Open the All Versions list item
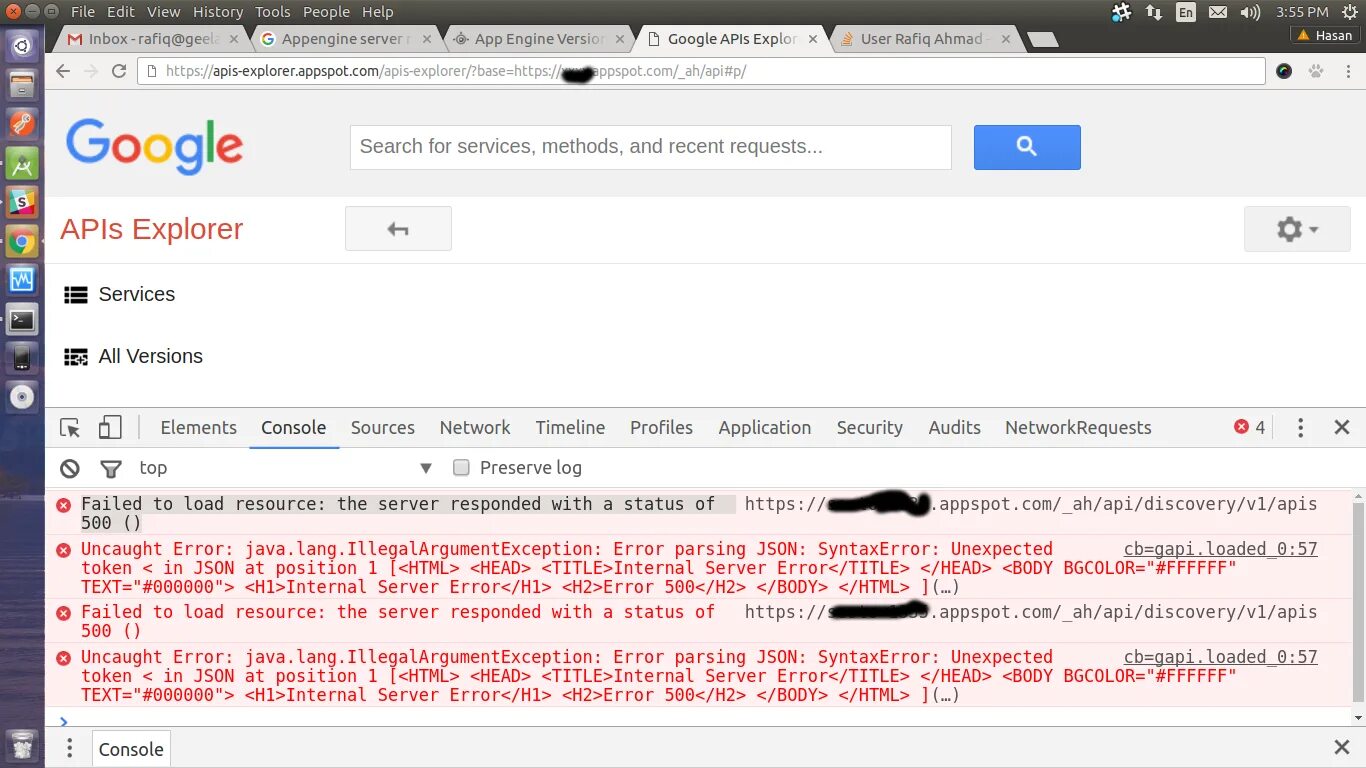Image resolution: width=1366 pixels, height=768 pixels. 133,356
